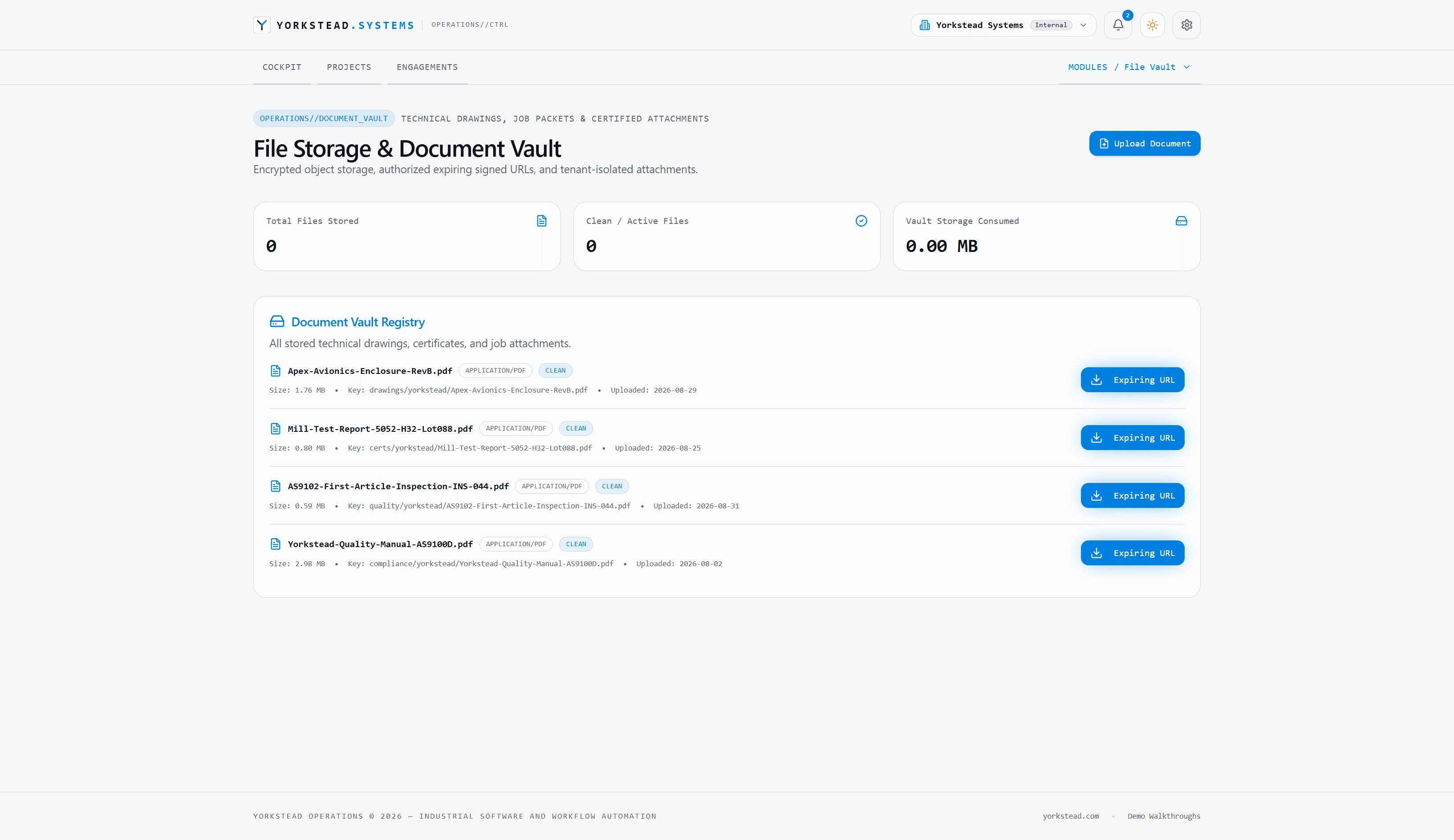The image size is (1454, 840).
Task: Switch to the ENGAGEMENTS tab
Action: [x=427, y=67]
